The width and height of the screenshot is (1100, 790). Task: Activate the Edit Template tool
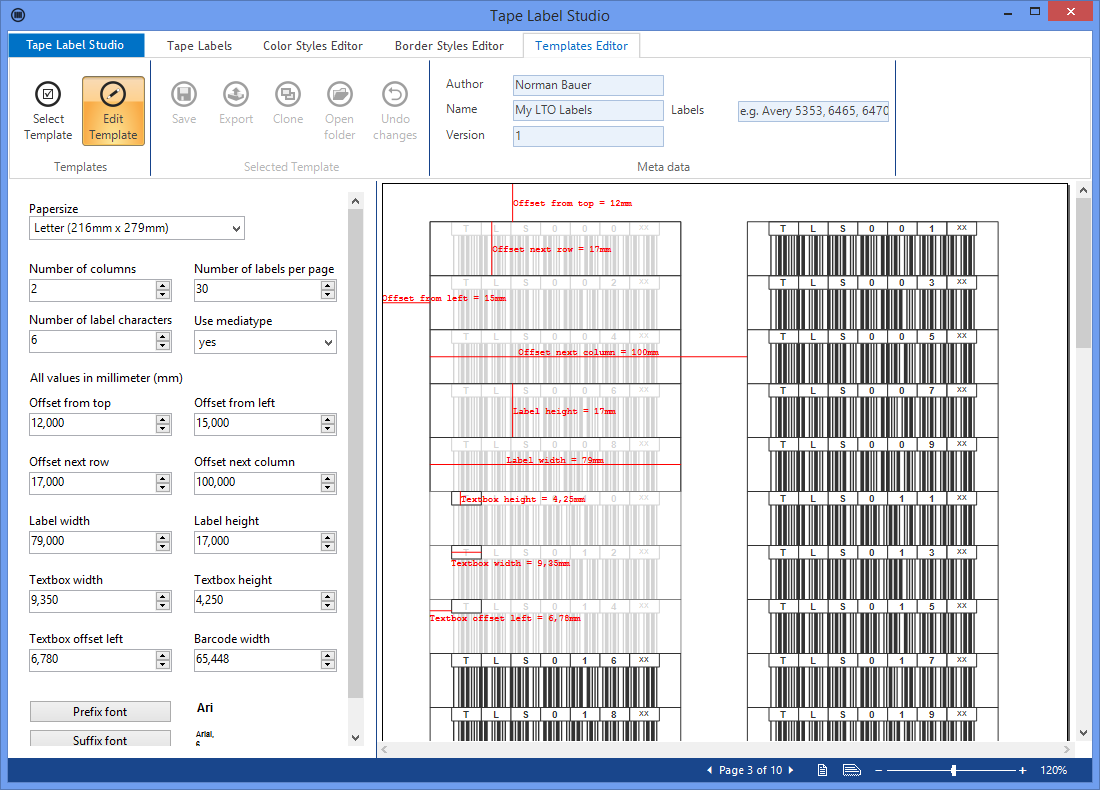tap(113, 111)
